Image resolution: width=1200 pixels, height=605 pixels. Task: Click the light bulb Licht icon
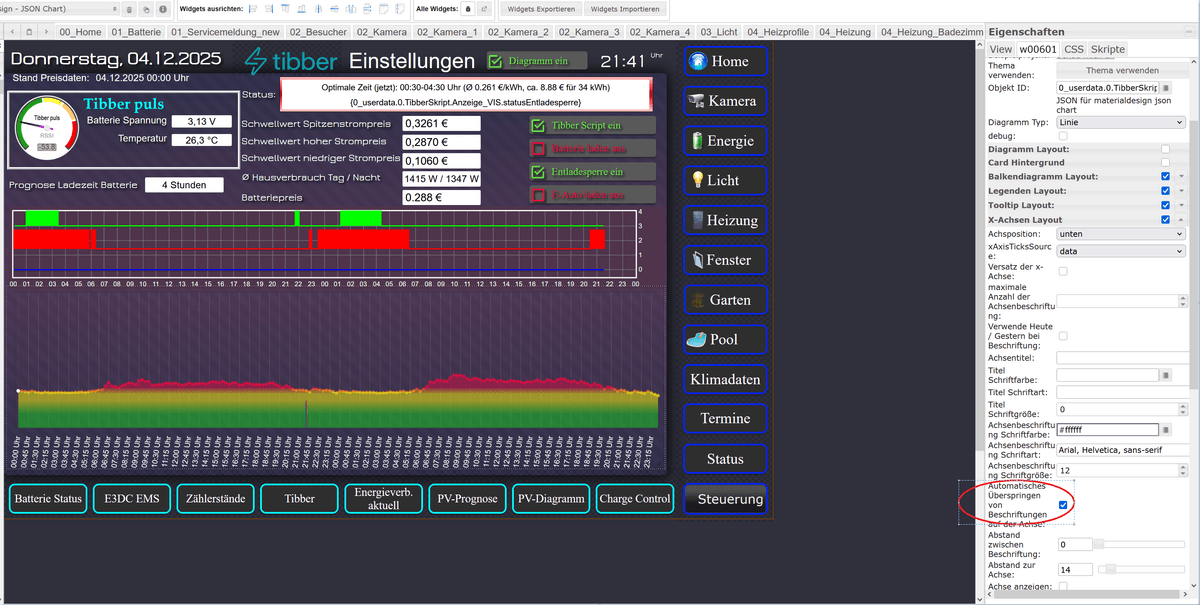coord(698,180)
